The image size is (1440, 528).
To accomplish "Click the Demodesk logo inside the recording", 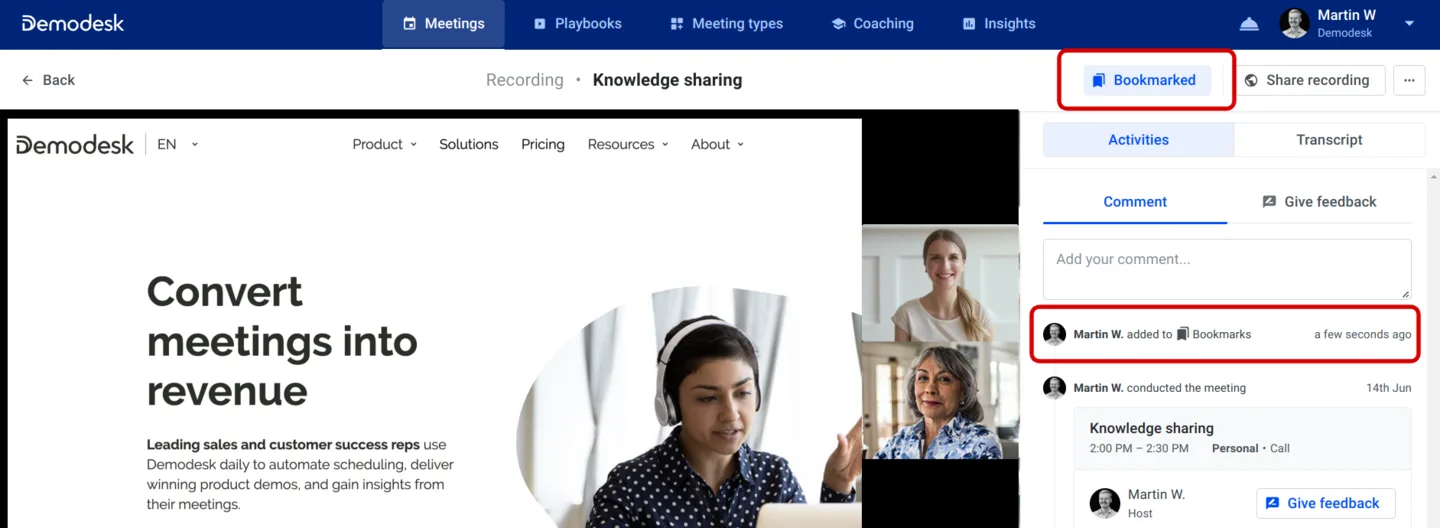I will pyautogui.click(x=75, y=145).
